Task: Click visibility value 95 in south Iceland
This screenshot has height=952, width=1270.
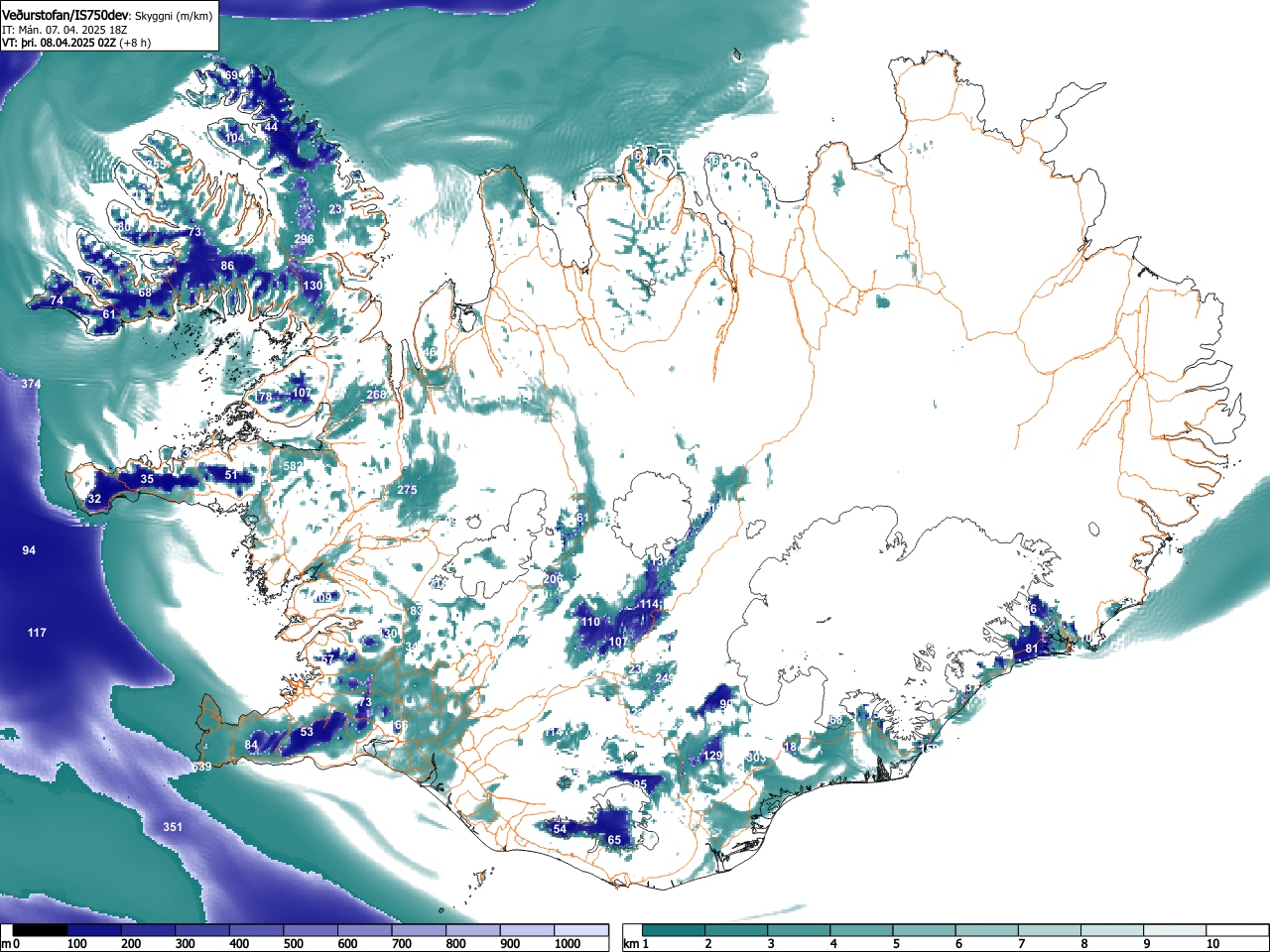Action: point(640,784)
